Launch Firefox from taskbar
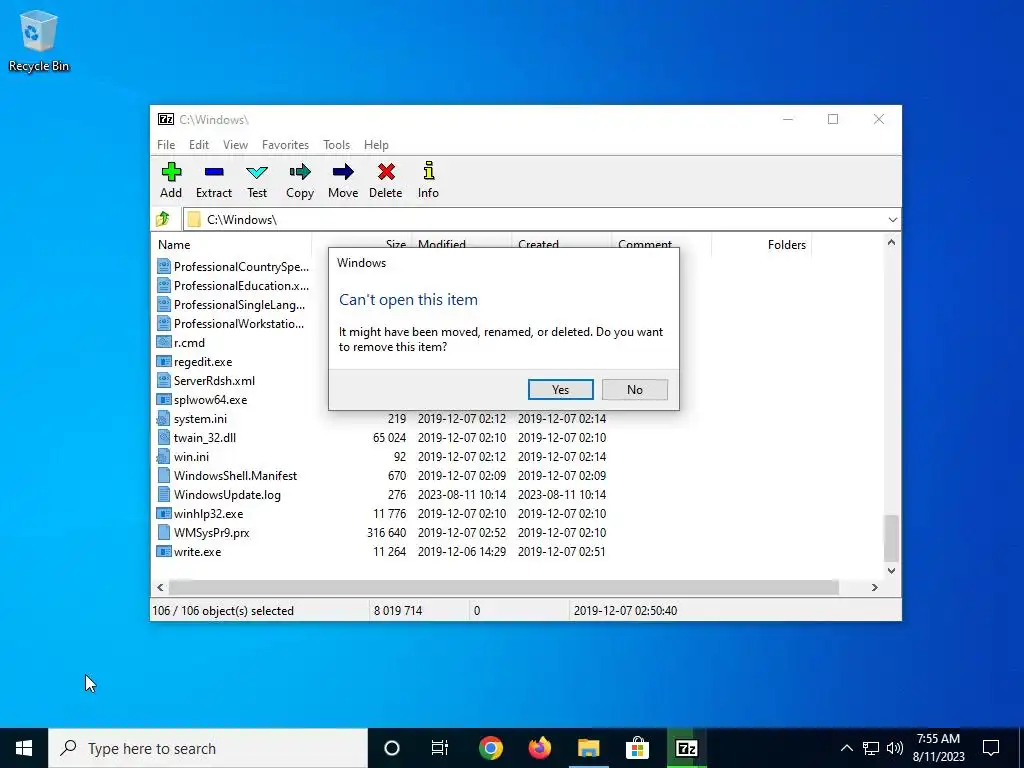1024x768 pixels. point(539,748)
